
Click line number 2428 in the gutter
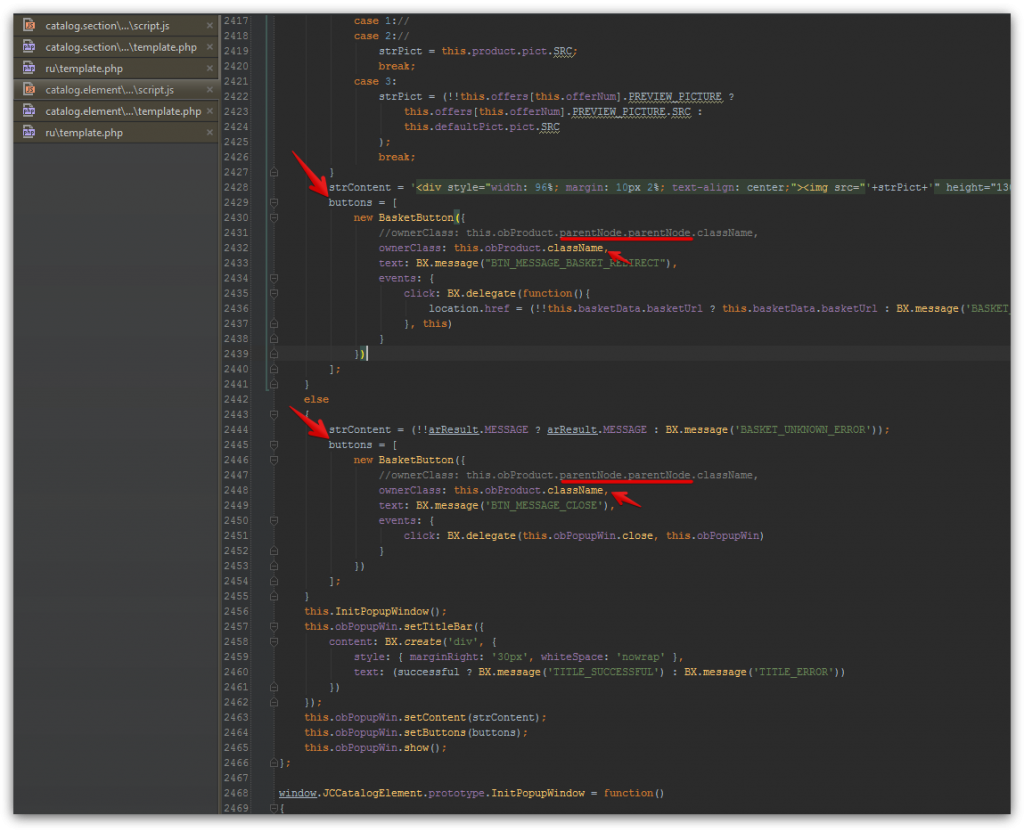pyautogui.click(x=236, y=187)
